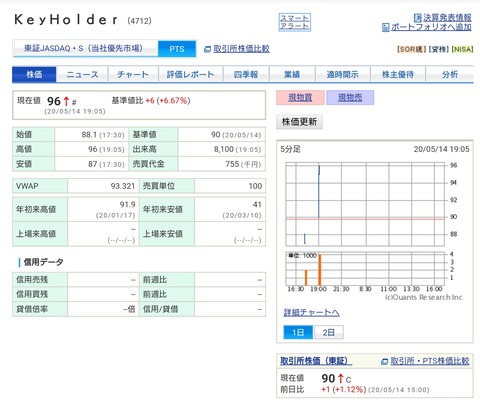Click the calendar icon beside 決算発表情報
This screenshot has height=406, width=480.
(x=418, y=18)
